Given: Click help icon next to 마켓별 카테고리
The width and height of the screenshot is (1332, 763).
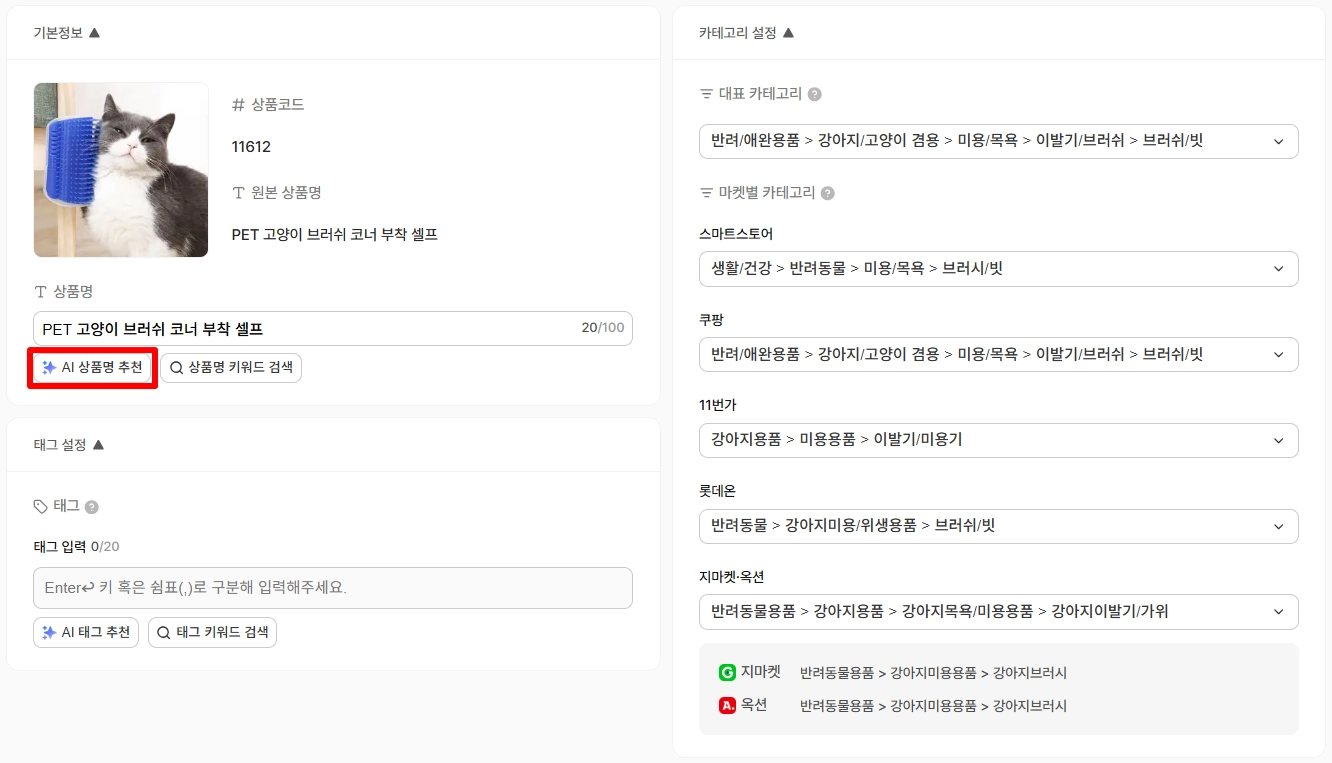Looking at the screenshot, I should pyautogui.click(x=828, y=193).
